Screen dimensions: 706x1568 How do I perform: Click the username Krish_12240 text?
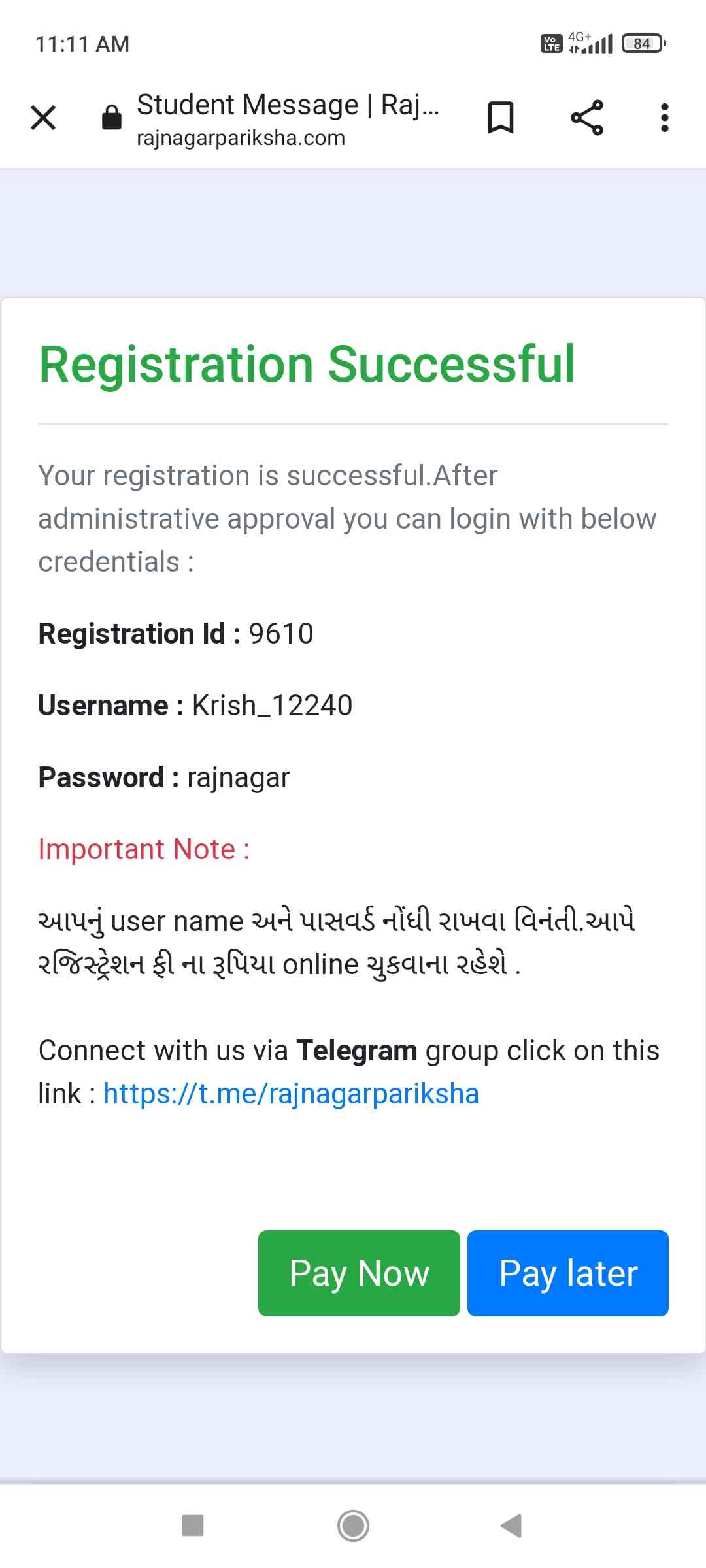272,706
